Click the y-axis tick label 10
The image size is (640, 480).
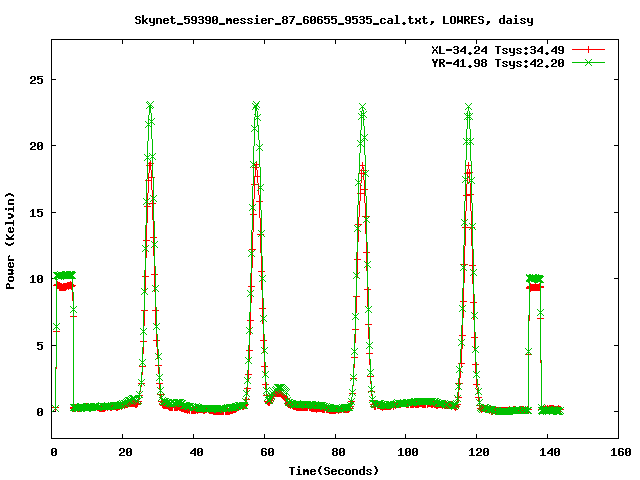tap(36, 279)
